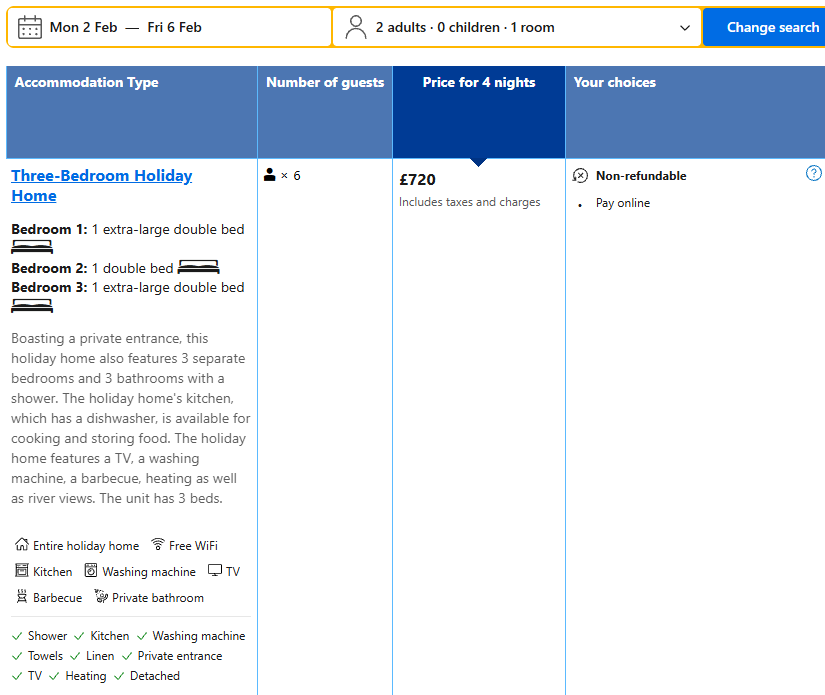Click the guest occupancy person icon
The height and width of the screenshot is (695, 825).
[270, 176]
